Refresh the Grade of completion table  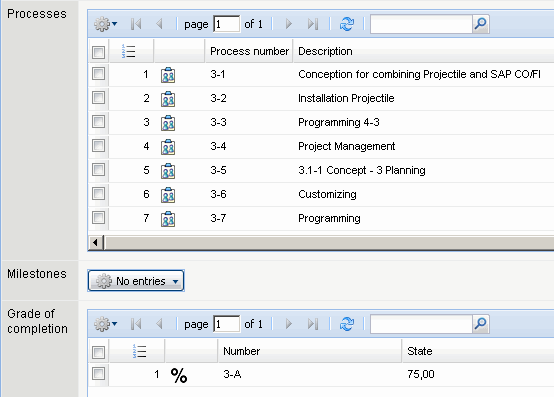[347, 324]
